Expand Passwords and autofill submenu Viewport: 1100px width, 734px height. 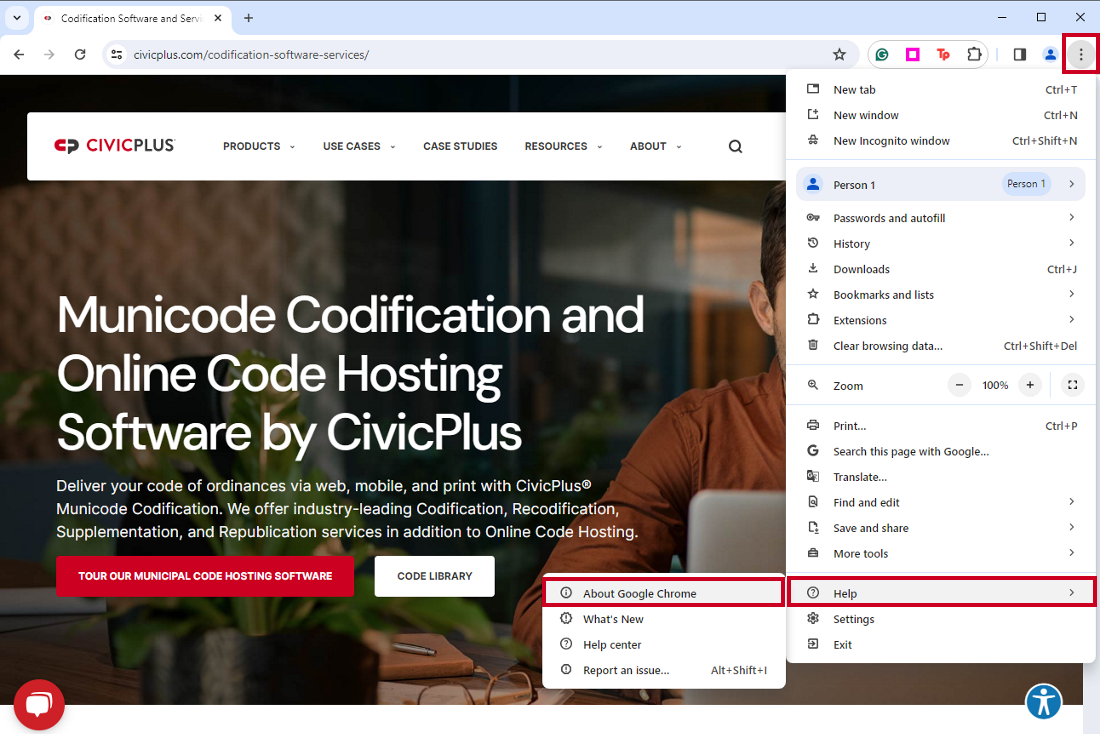tap(941, 218)
